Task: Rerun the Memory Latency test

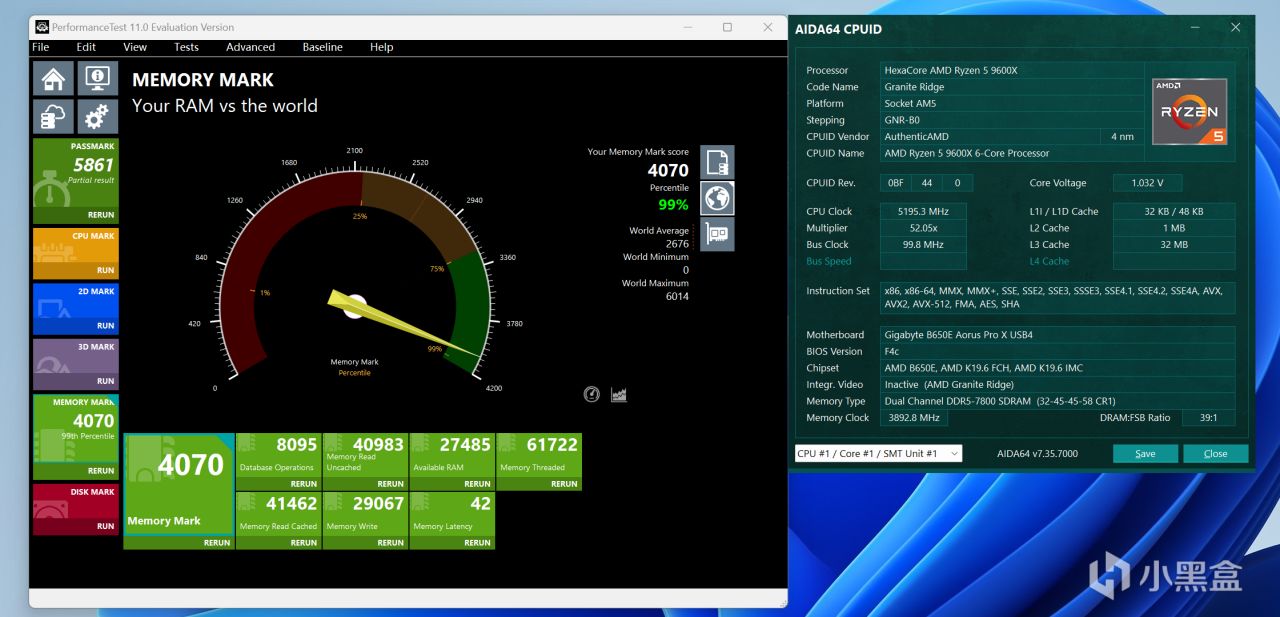Action: (478, 543)
